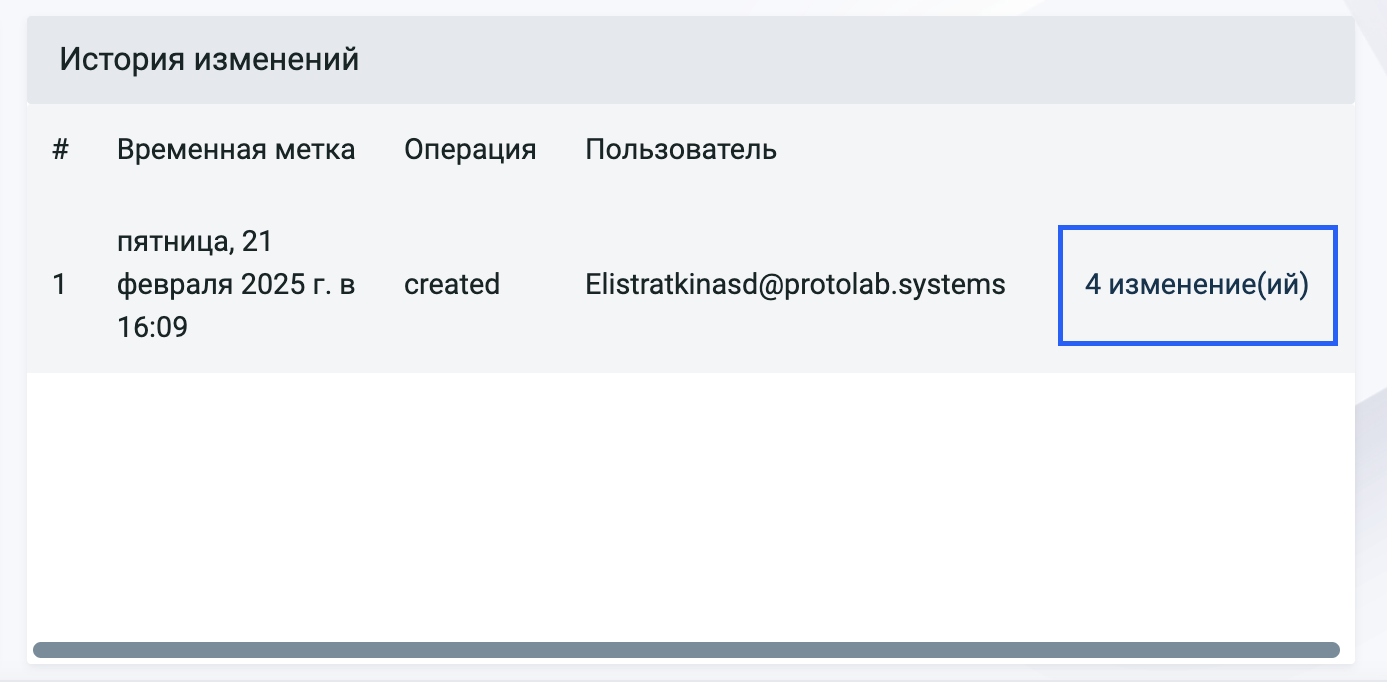Click the "16:09" time text

tap(152, 327)
